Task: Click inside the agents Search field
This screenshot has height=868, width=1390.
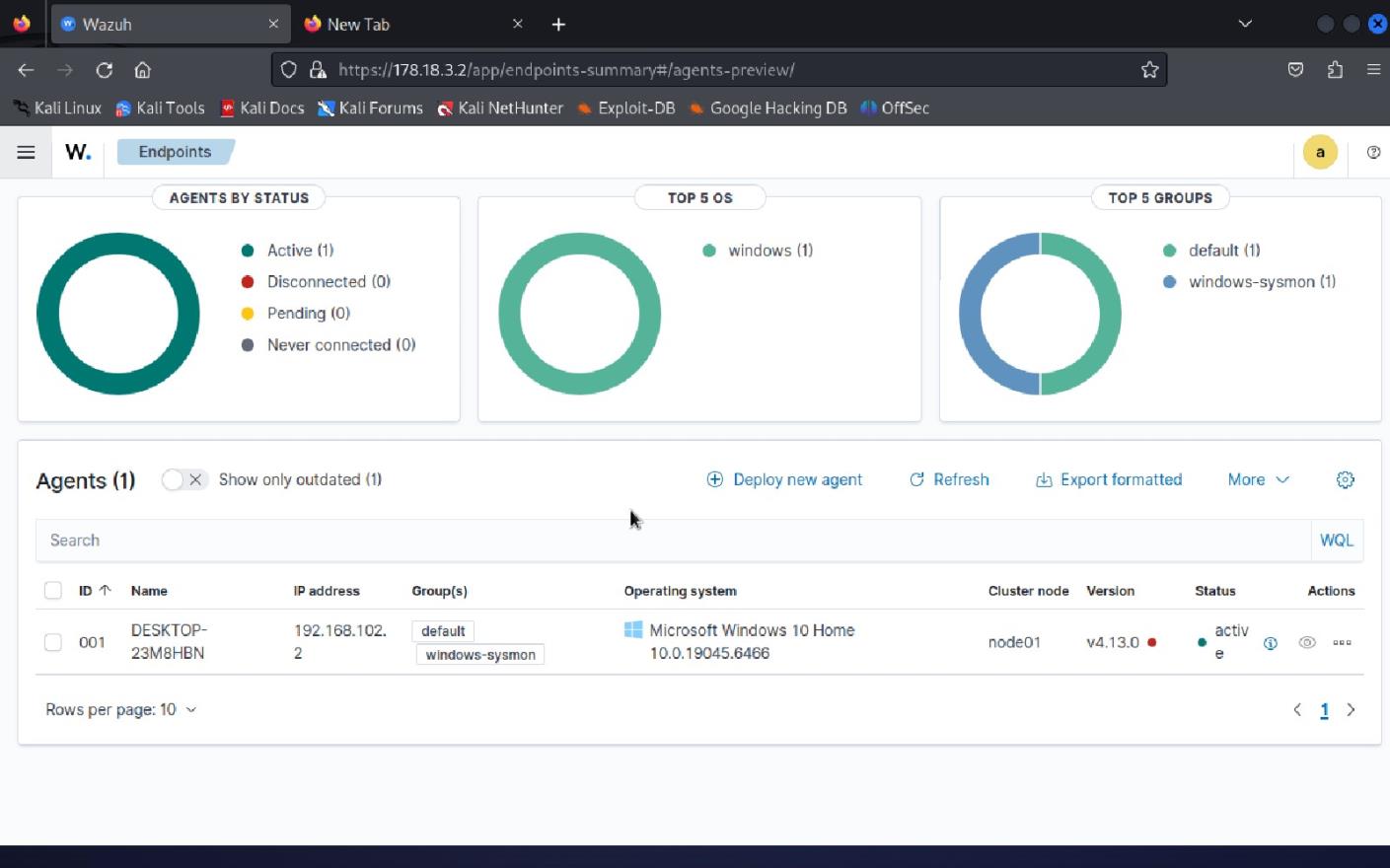Action: 395,540
